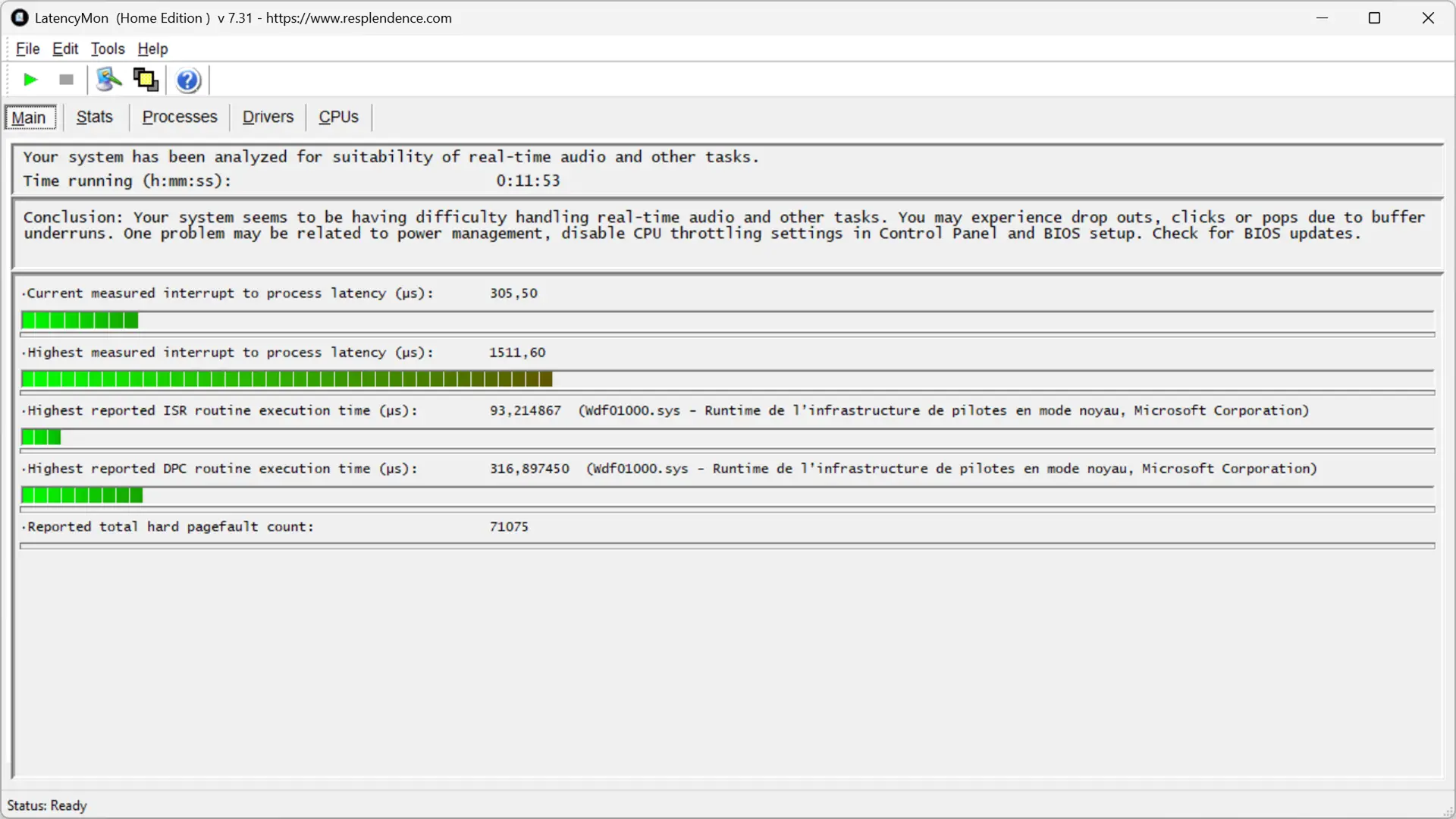Click the Wdf01000.sys driver name in DPC row

(x=642, y=469)
